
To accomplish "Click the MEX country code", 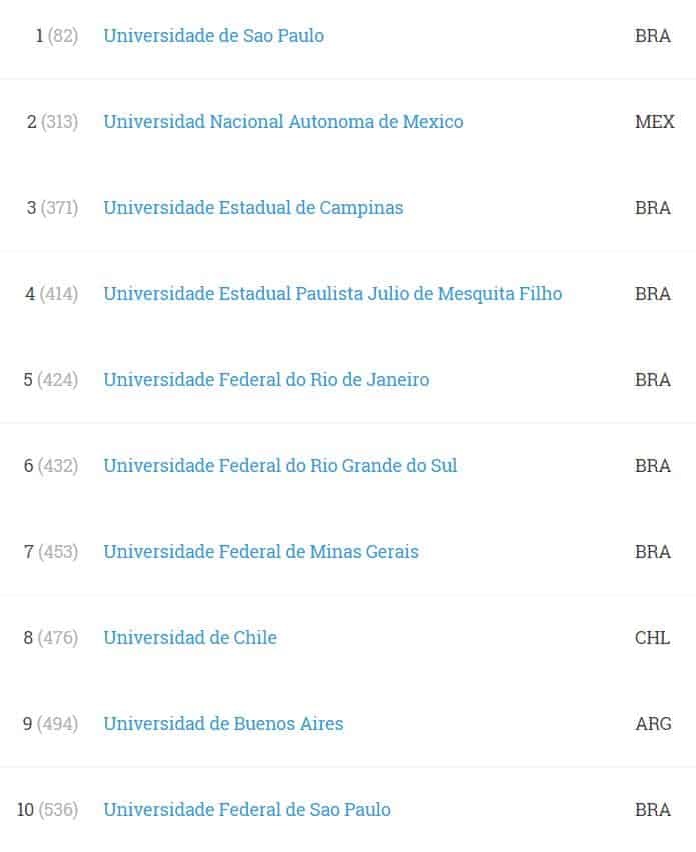I will 655,122.
